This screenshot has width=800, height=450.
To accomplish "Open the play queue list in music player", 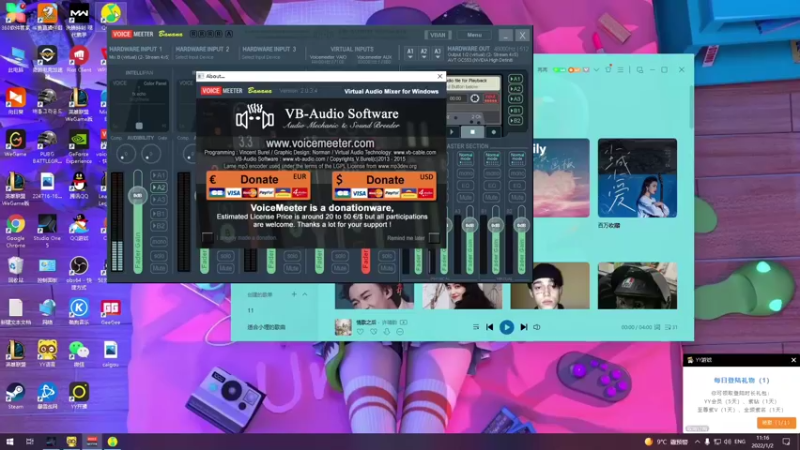I will point(671,327).
